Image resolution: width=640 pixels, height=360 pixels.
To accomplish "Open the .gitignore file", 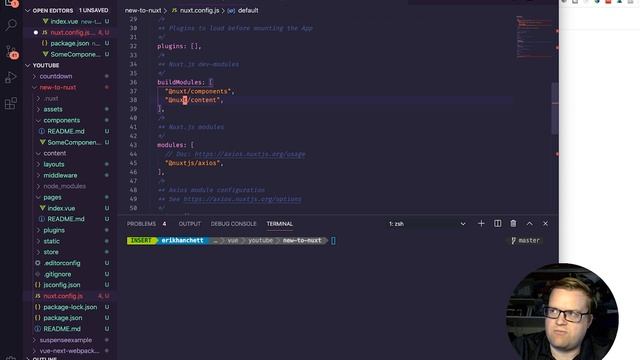I will coord(58,274).
